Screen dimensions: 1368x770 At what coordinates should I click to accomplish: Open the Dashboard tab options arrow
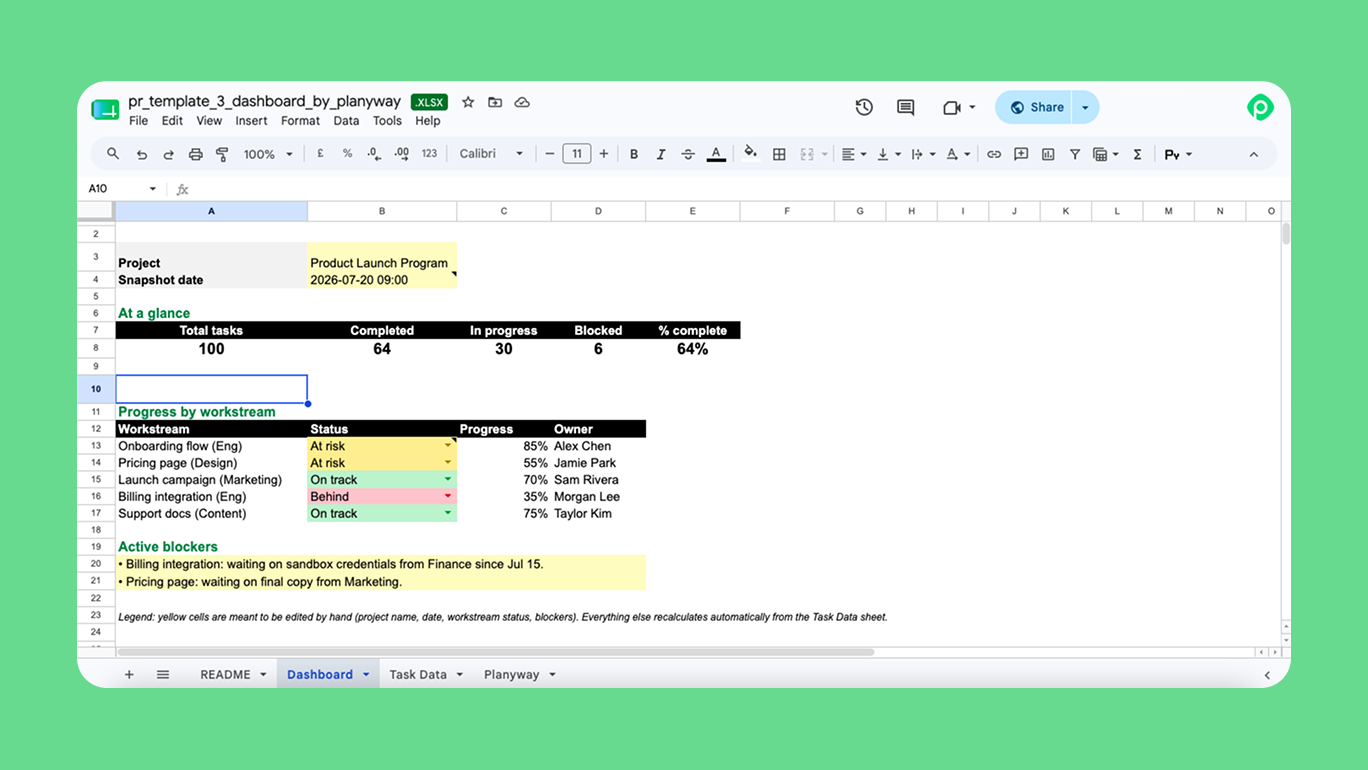click(x=366, y=675)
